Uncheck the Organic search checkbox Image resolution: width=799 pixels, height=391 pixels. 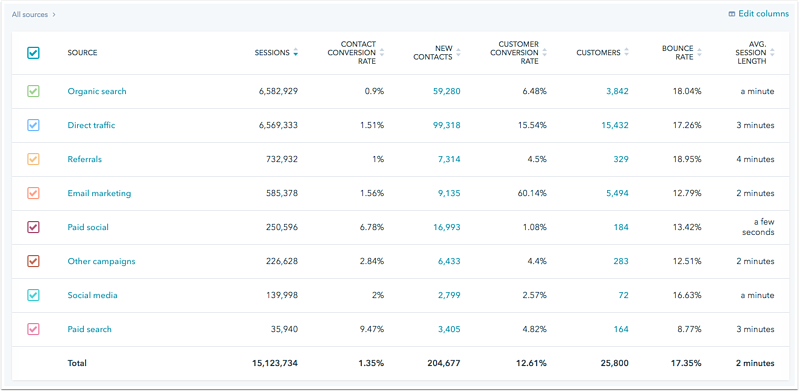pos(33,91)
